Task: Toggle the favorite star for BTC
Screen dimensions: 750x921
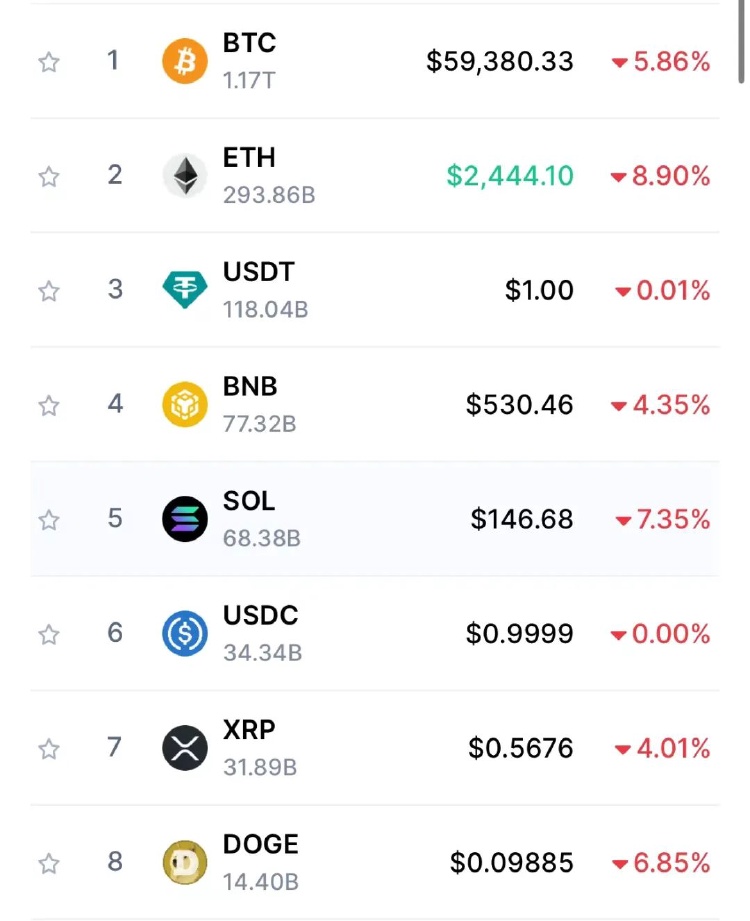Action: pyautogui.click(x=49, y=62)
